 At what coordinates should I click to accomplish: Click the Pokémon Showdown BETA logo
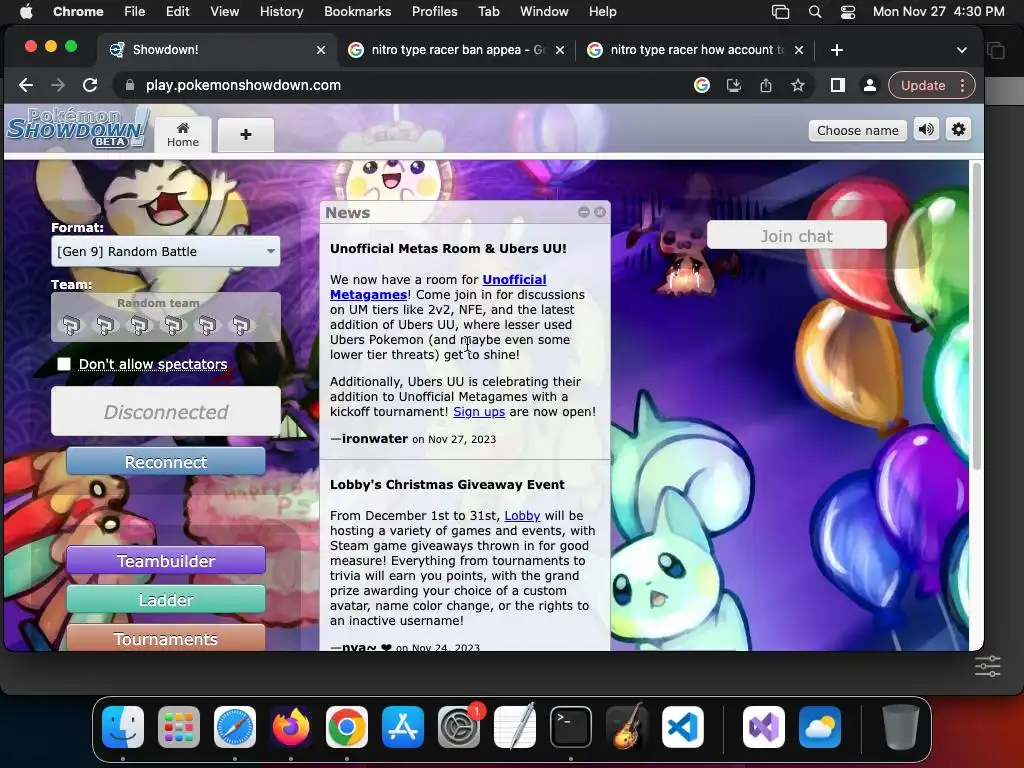[78, 127]
